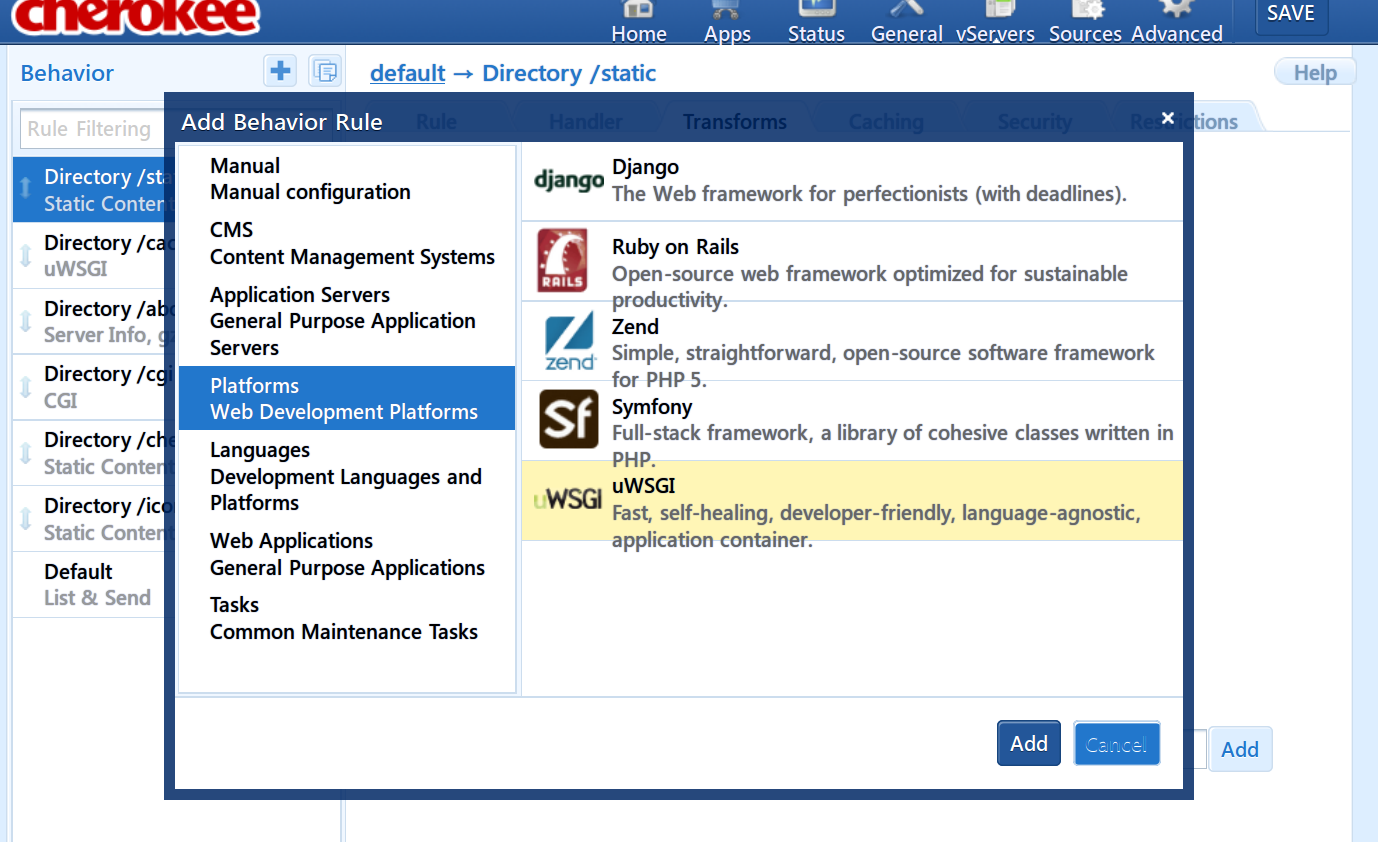Select the Application Servers category

347,321
